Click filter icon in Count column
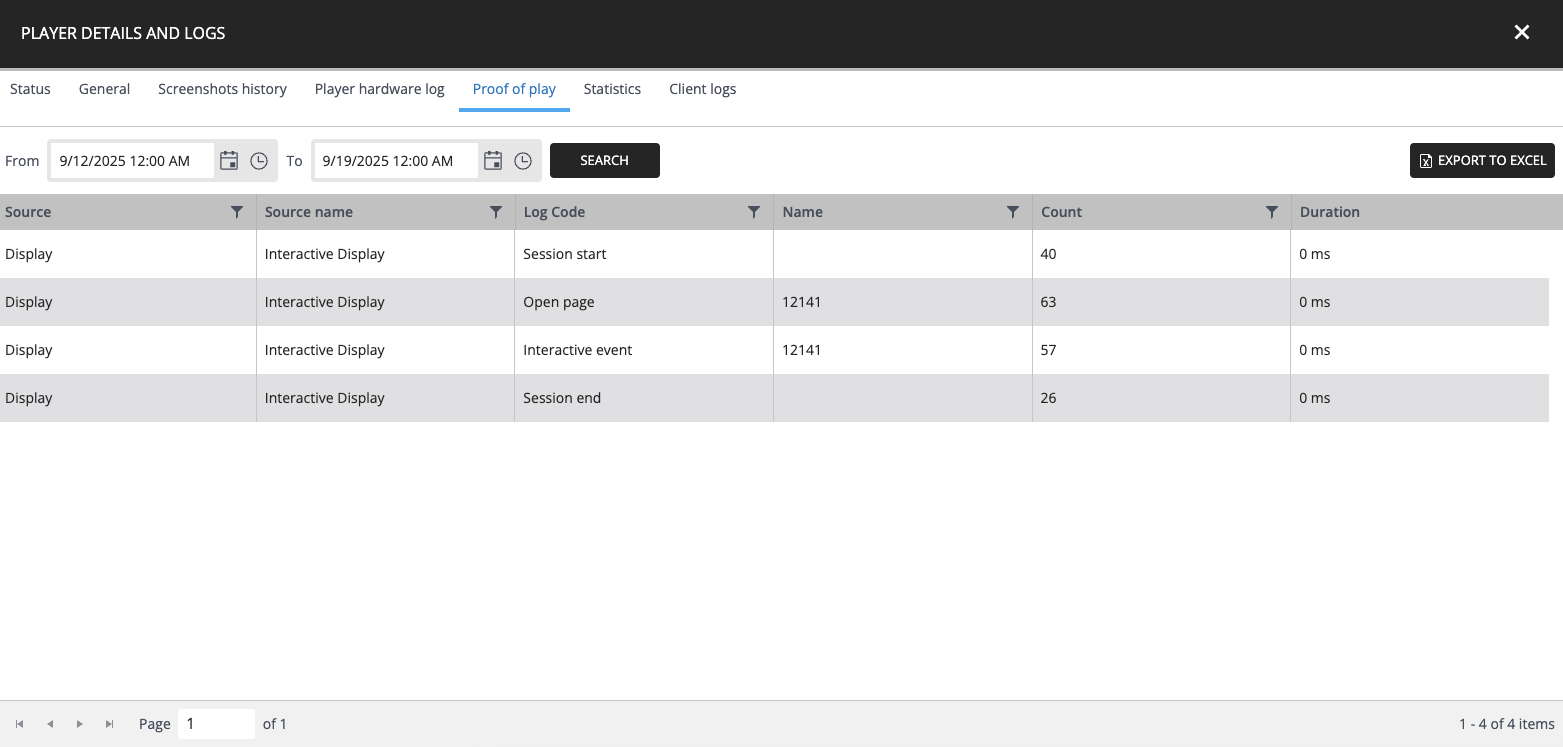1563x747 pixels. (x=1271, y=212)
